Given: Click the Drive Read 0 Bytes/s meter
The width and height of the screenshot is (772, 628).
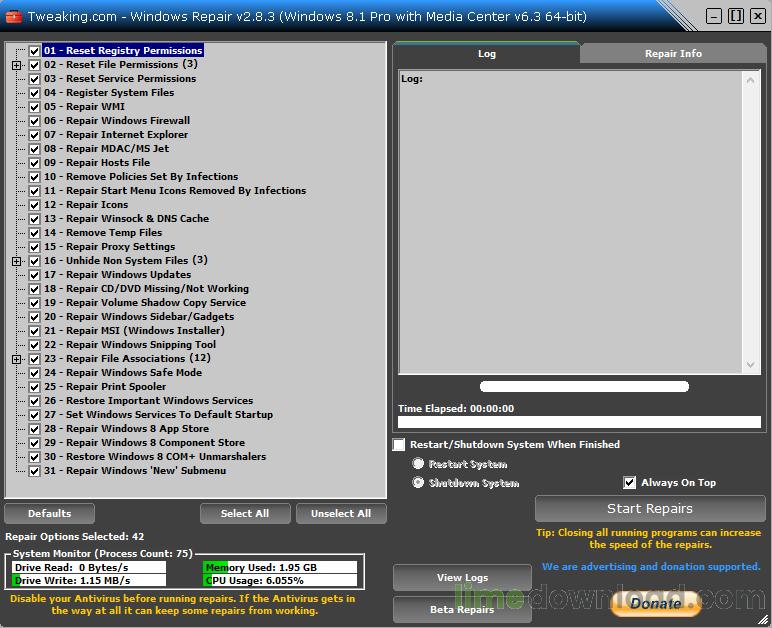Looking at the screenshot, I should (89, 567).
